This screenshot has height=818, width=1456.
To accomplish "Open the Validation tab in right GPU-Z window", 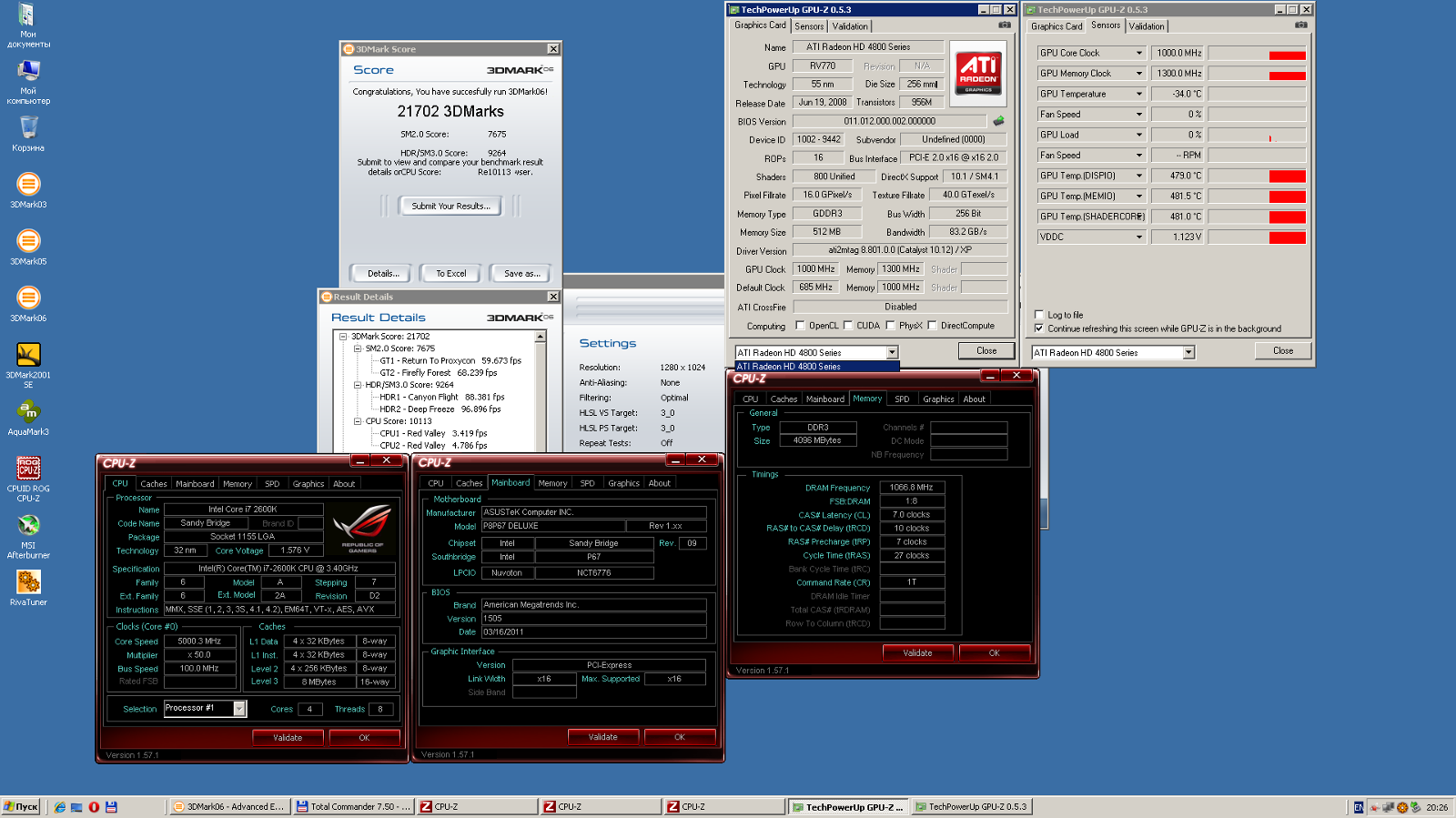I will (x=1147, y=26).
